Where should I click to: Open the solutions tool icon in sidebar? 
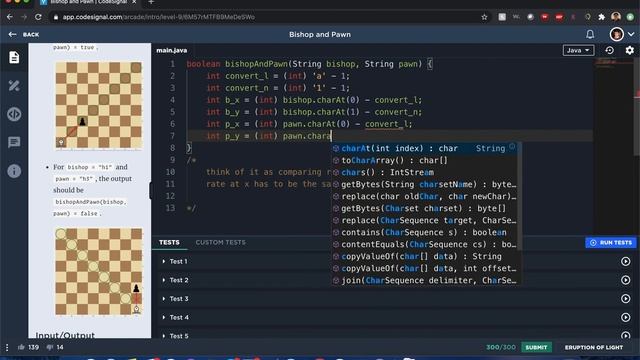14,86
